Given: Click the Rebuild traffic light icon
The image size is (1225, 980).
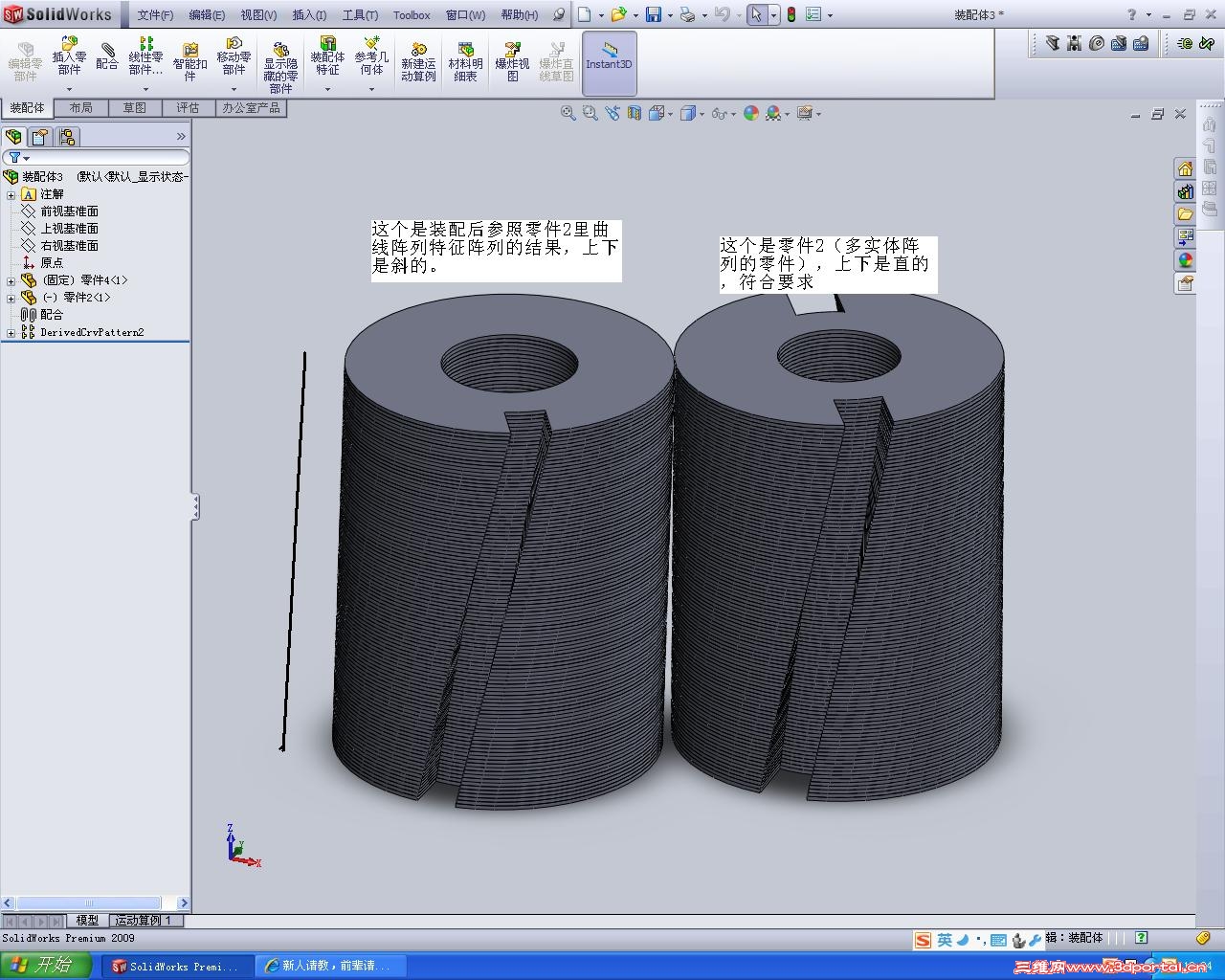Looking at the screenshot, I should 791,14.
